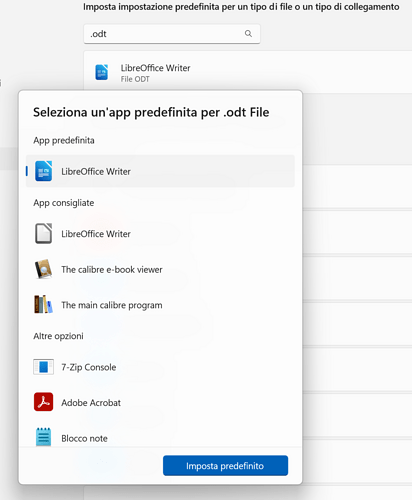Choose The calibre e-book viewer option
412x500 pixels.
click(160, 269)
